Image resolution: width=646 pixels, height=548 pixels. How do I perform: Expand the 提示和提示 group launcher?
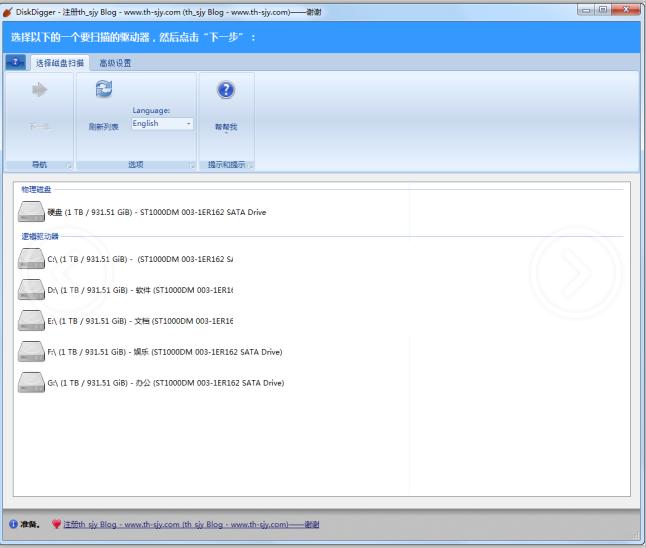250,165
